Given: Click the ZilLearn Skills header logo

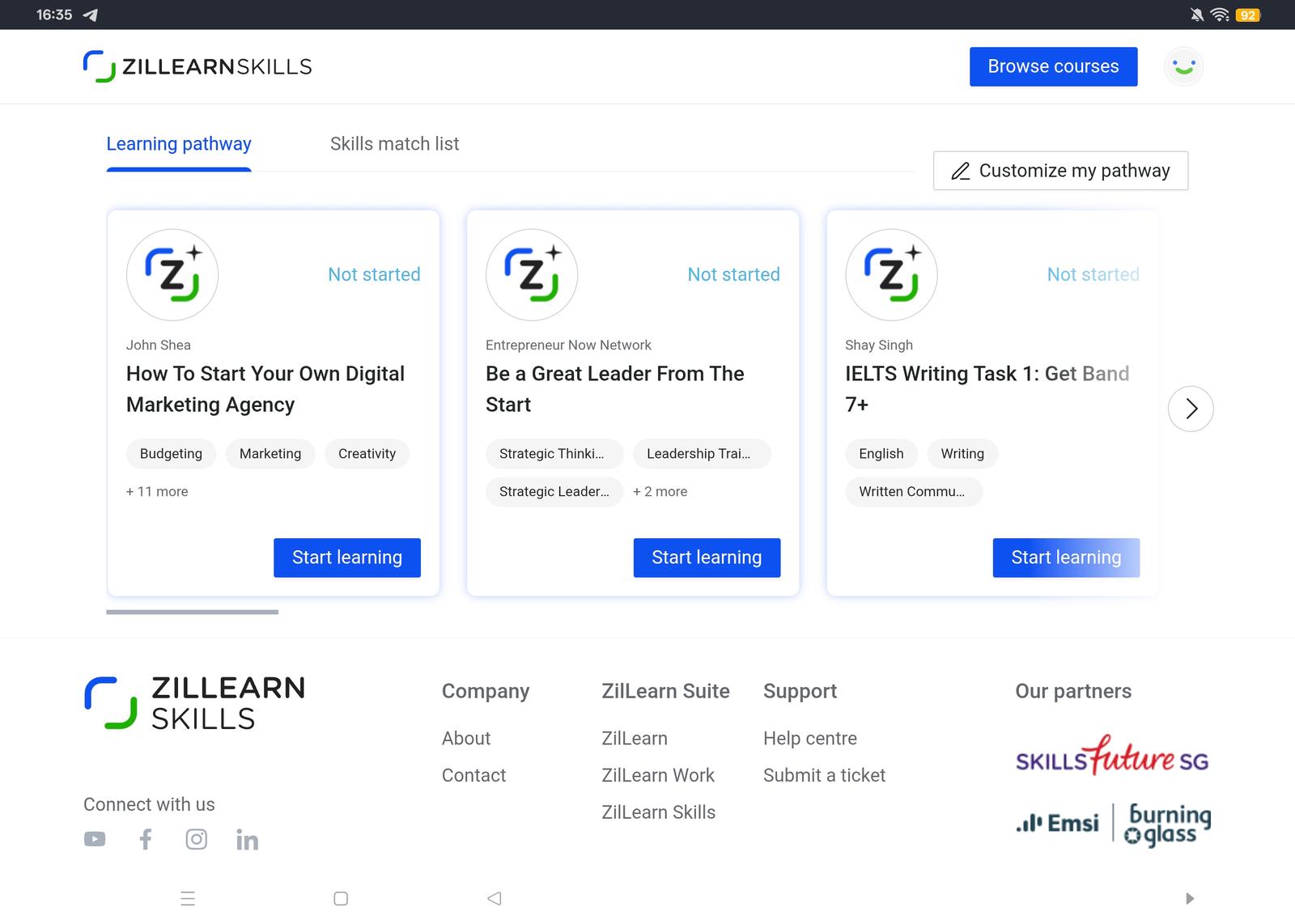Looking at the screenshot, I should pyautogui.click(x=197, y=66).
